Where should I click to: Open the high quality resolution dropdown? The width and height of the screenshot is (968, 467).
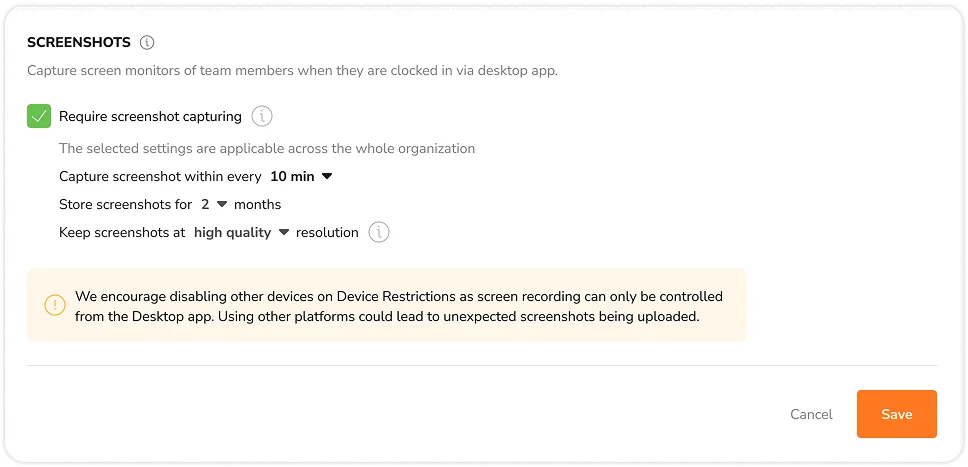click(241, 233)
